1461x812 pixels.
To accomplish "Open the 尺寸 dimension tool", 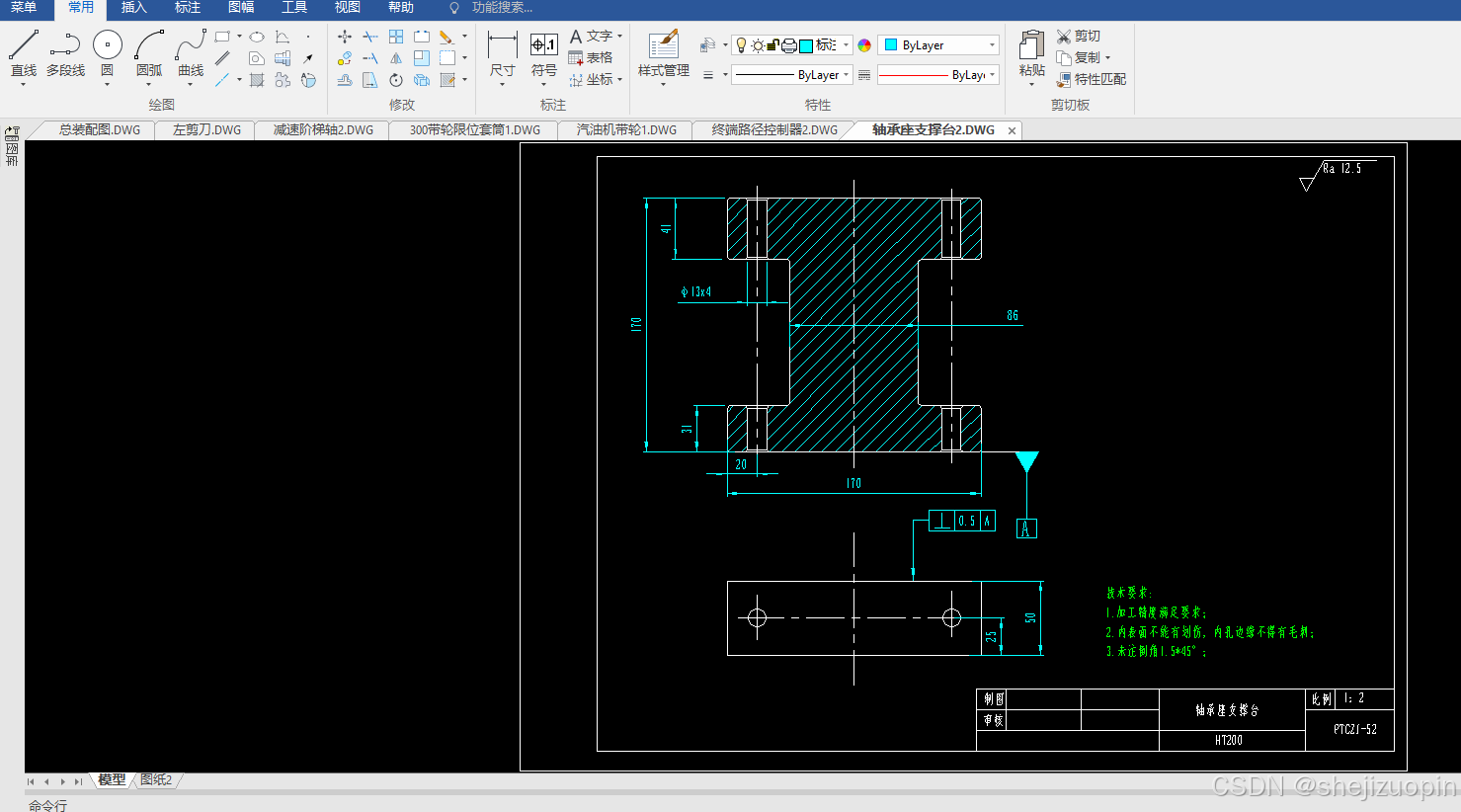I will pyautogui.click(x=503, y=53).
